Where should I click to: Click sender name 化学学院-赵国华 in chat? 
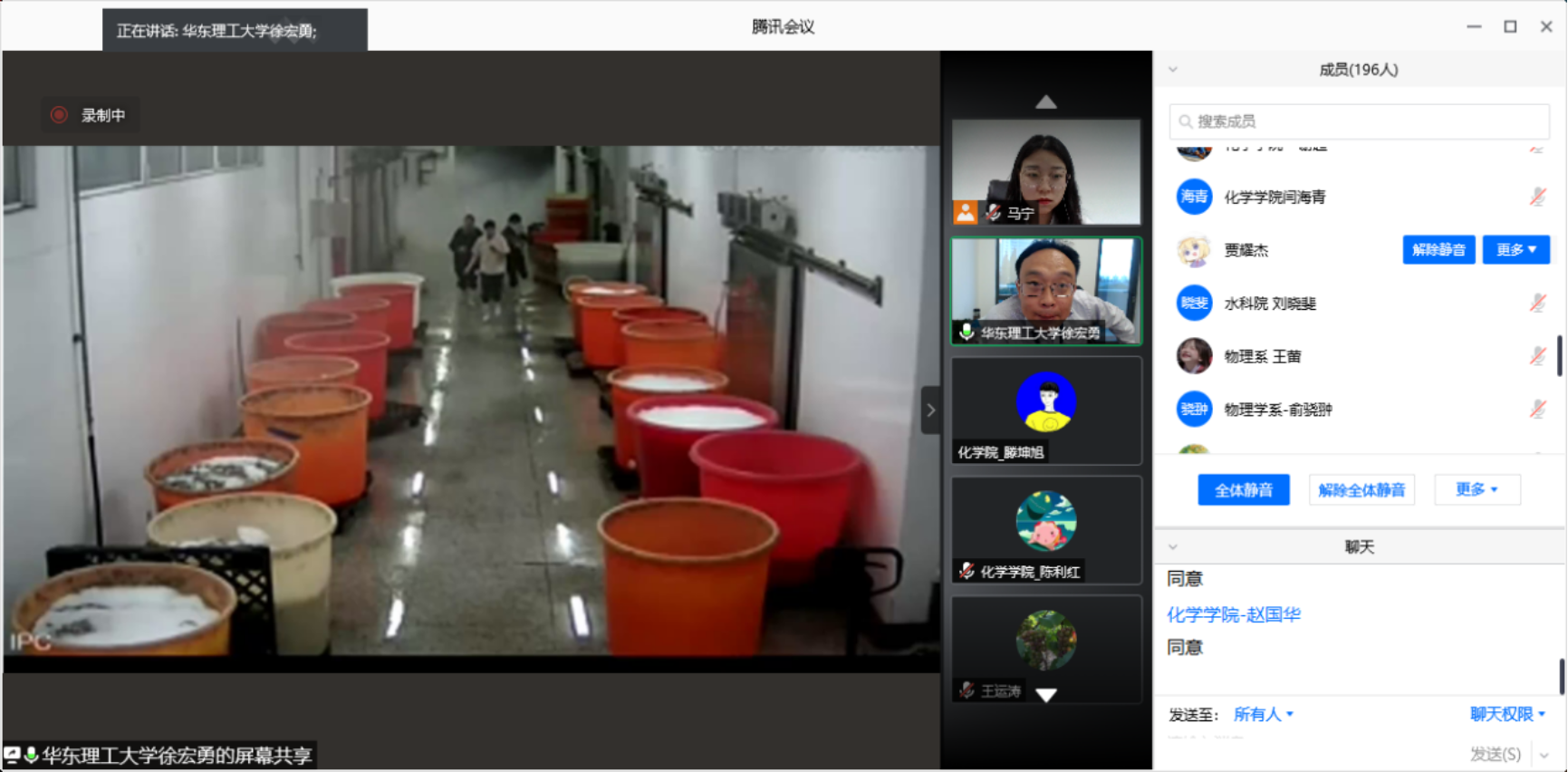coord(1234,614)
